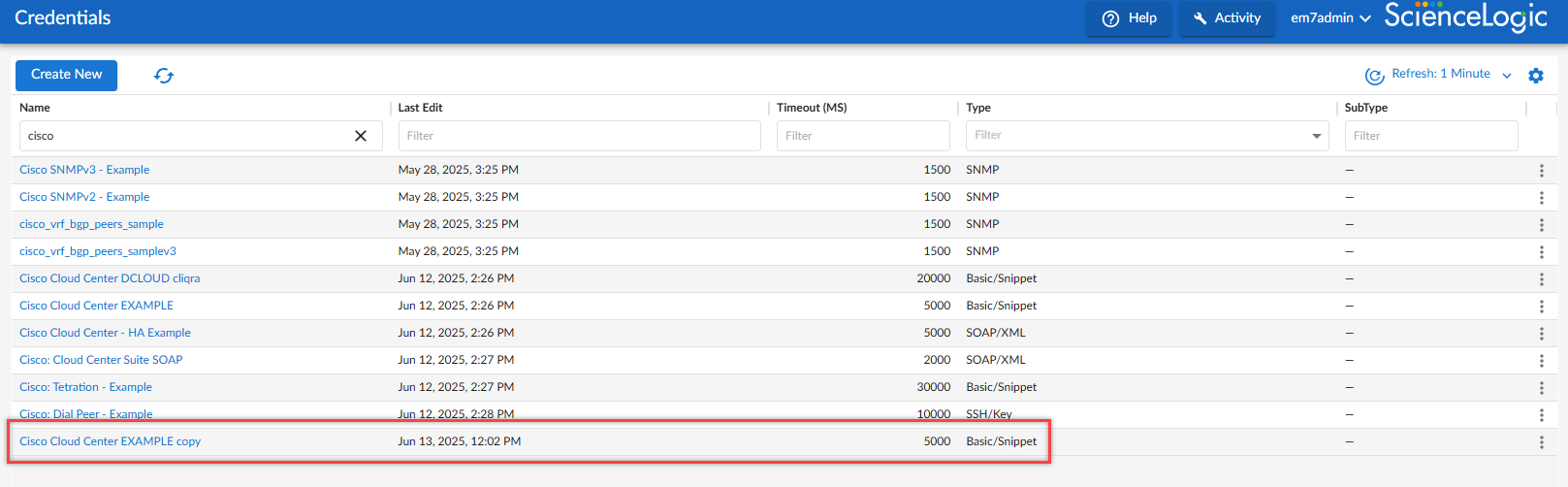Select the 30000 timeout value
This screenshot has height=487, width=1568.
pos(934,387)
